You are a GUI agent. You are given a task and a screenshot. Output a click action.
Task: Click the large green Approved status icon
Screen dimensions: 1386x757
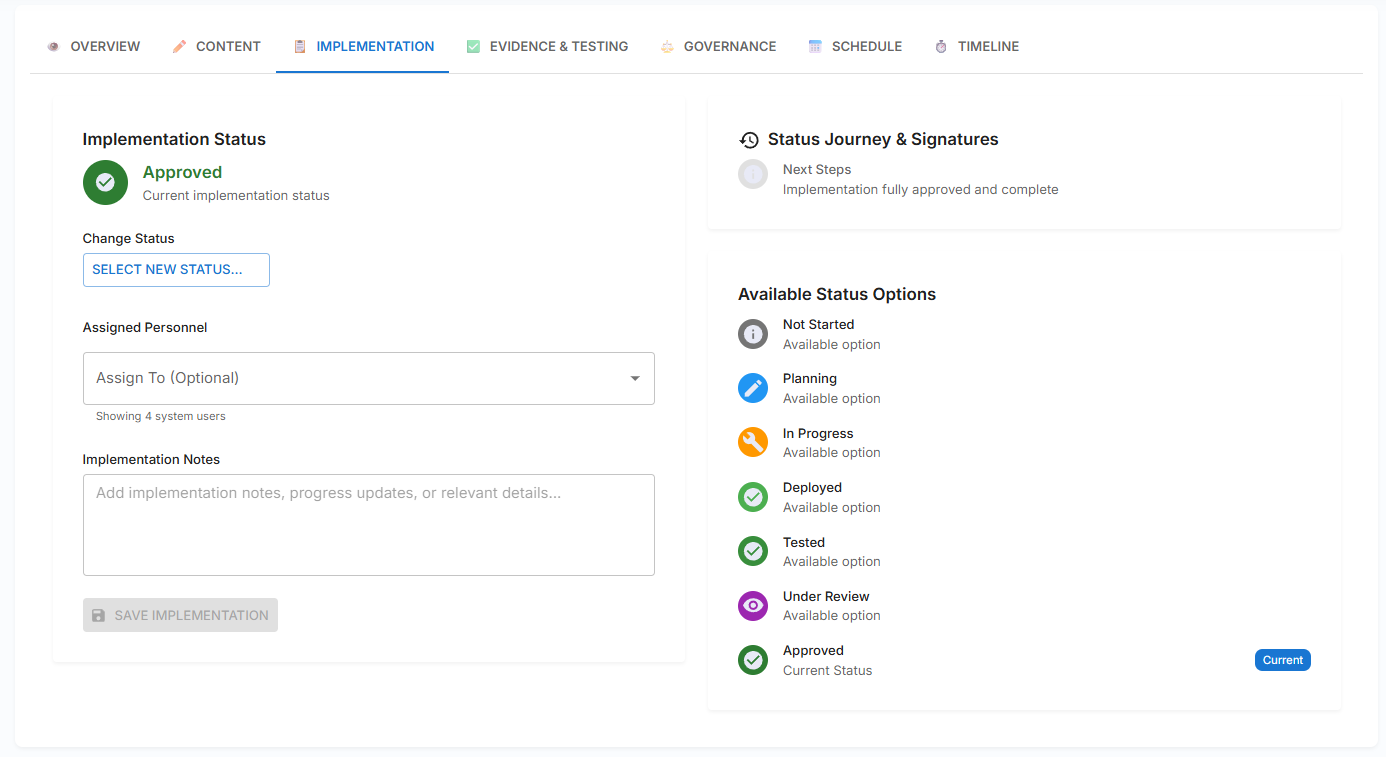tap(105, 182)
